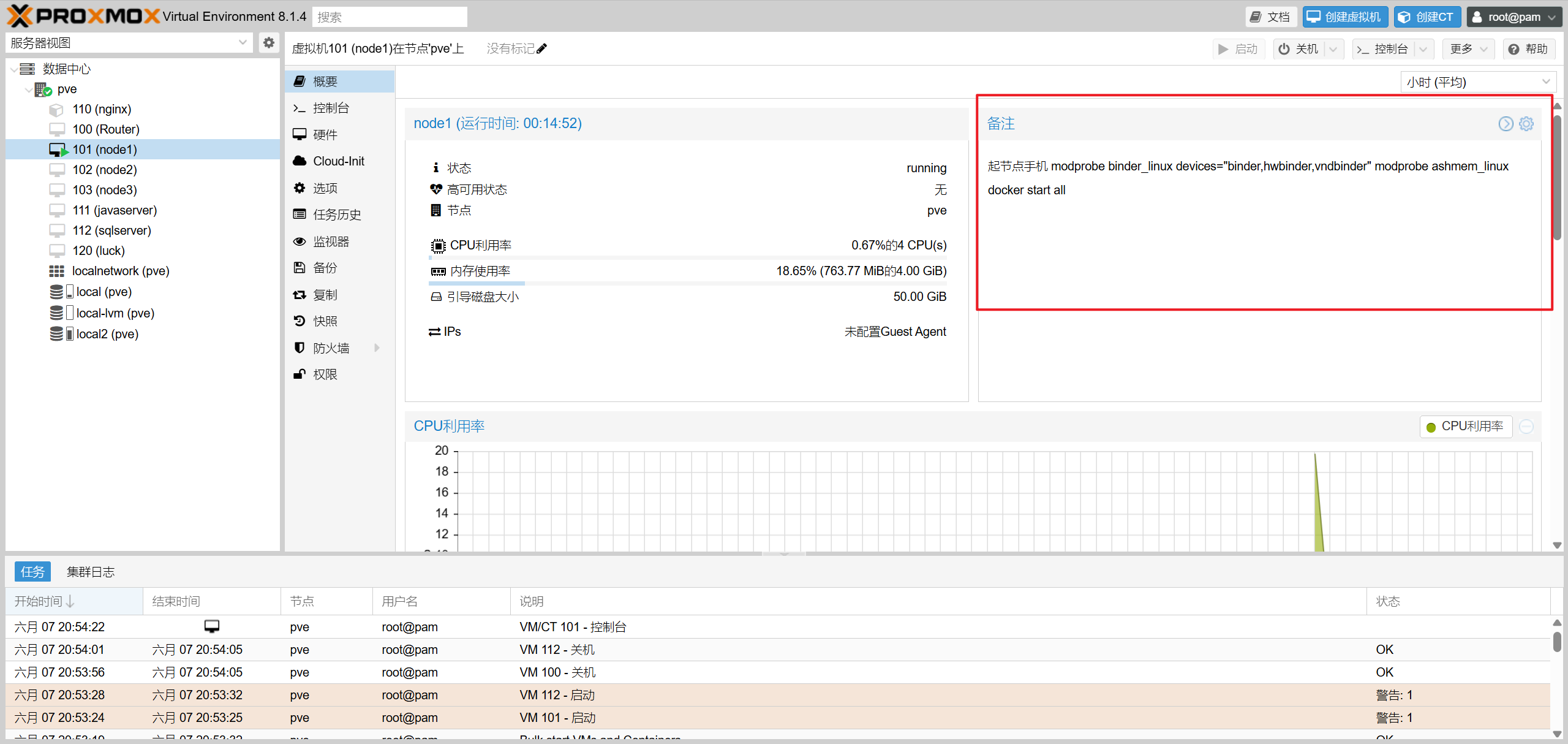1568x744 pixels.
Task: Open the 快照 snapshot section
Action: point(325,321)
